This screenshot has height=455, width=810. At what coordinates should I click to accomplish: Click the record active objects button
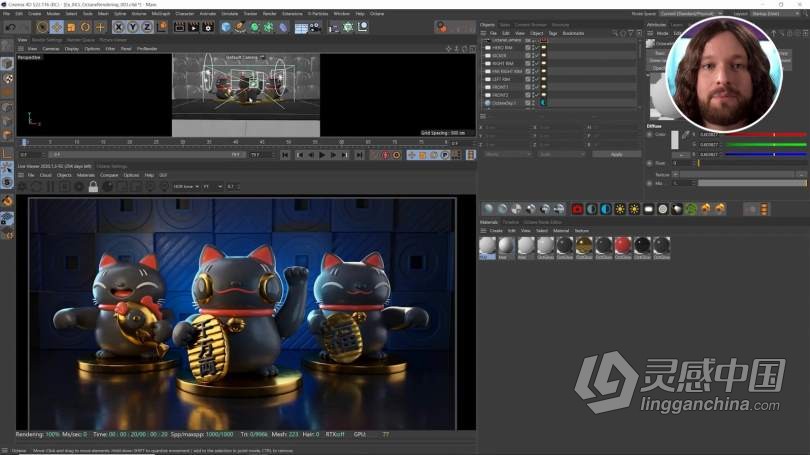coord(375,155)
